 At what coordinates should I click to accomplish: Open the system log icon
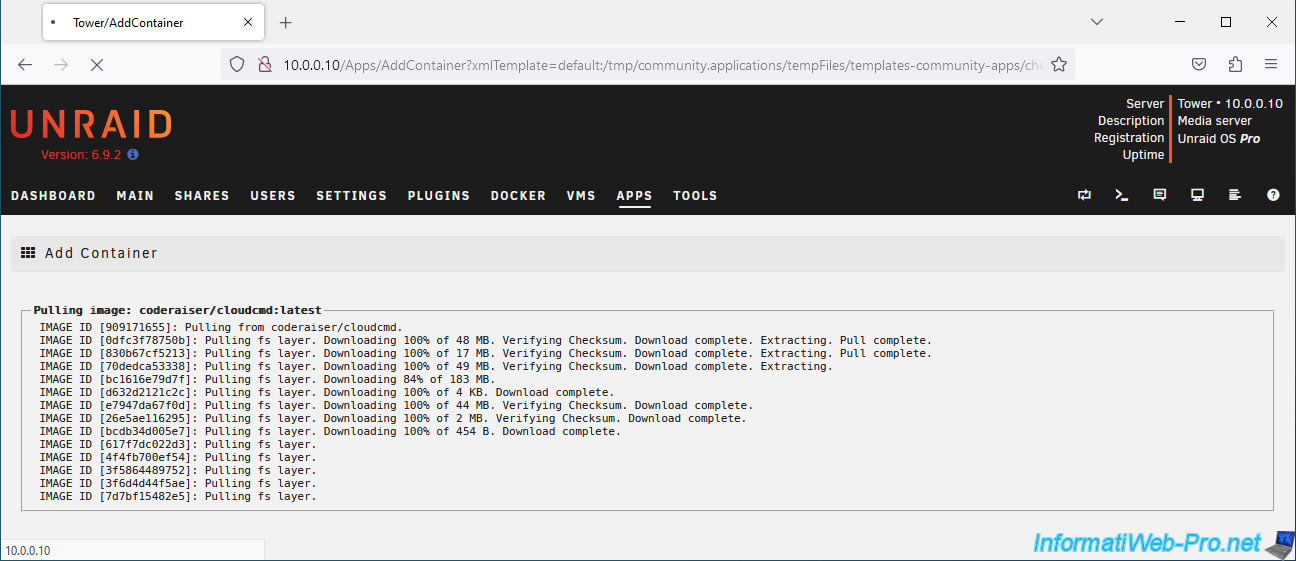click(x=1235, y=196)
